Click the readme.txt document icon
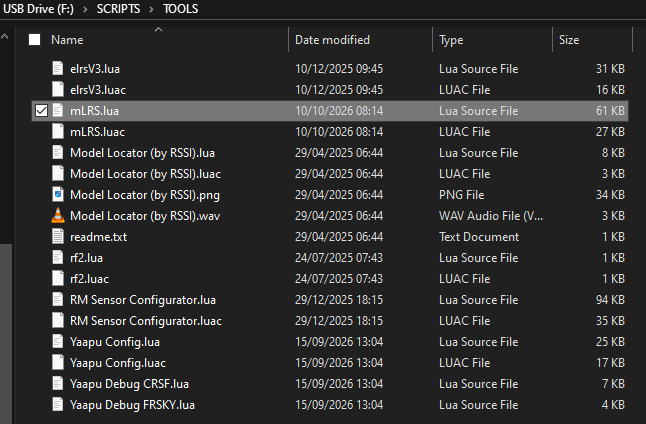The width and height of the screenshot is (646, 424). pos(58,237)
